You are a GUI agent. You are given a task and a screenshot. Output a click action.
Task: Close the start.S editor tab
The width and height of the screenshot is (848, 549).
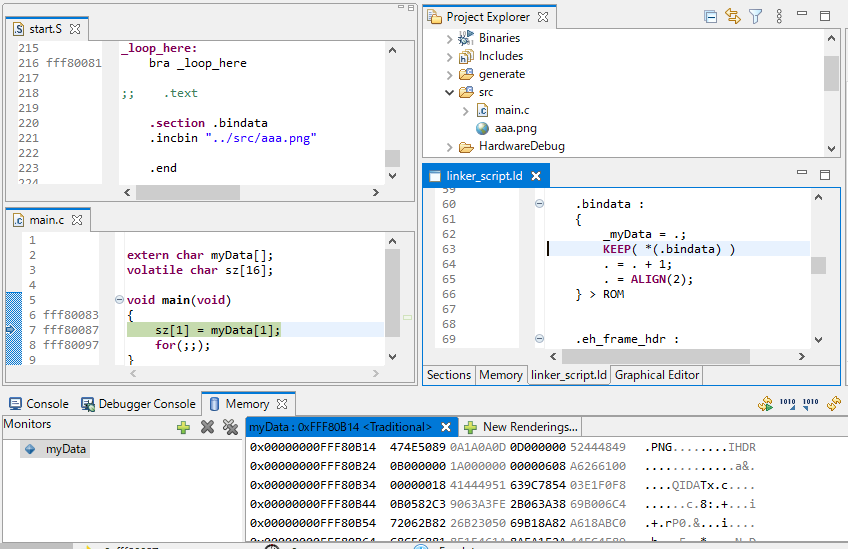point(75,29)
